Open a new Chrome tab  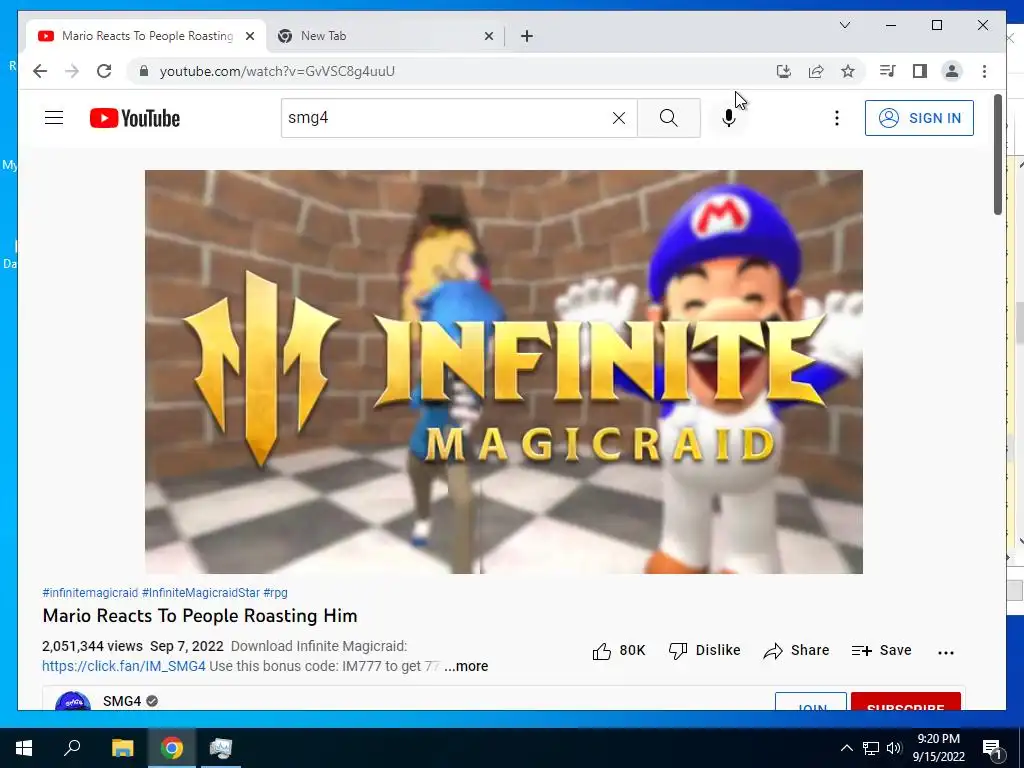(527, 36)
